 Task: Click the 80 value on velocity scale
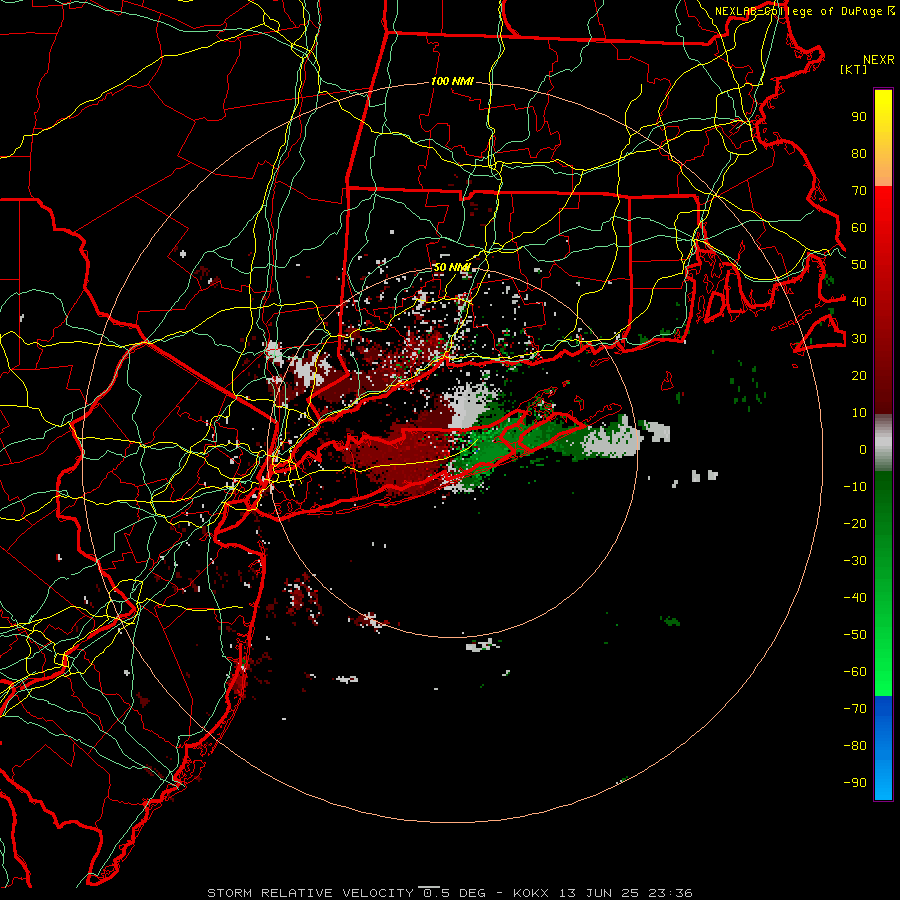tap(859, 154)
